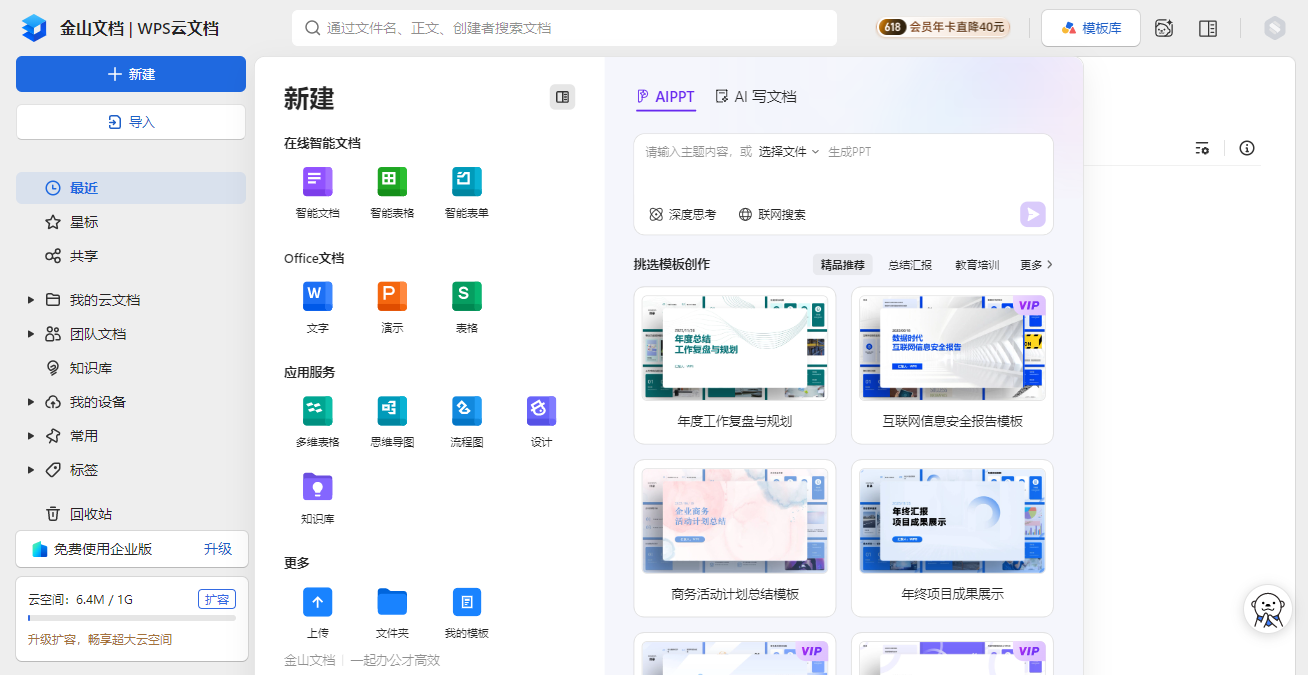The height and width of the screenshot is (675, 1308).
Task: Enable 深度思考 deep thinking
Action: (x=683, y=214)
